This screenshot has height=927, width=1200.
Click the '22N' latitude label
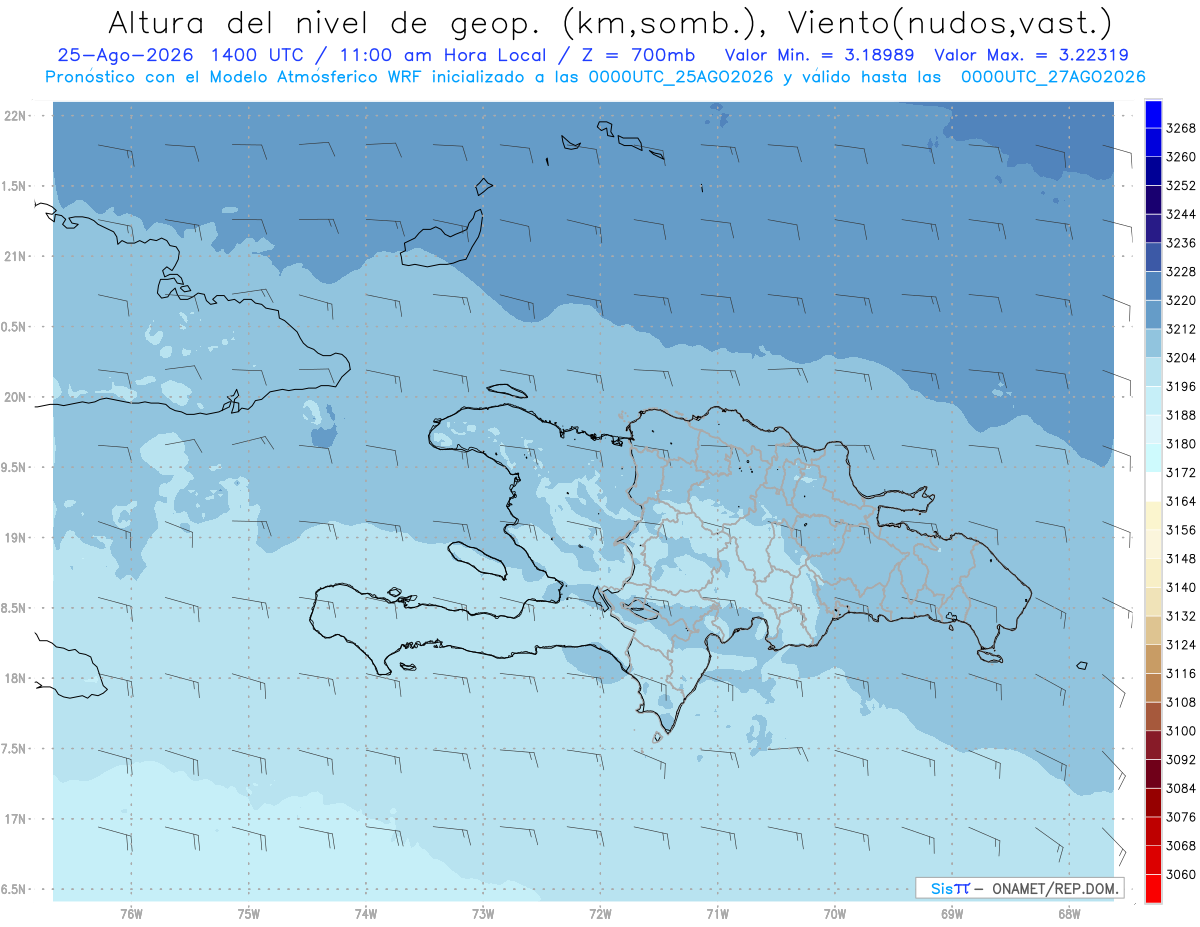[x=17, y=116]
